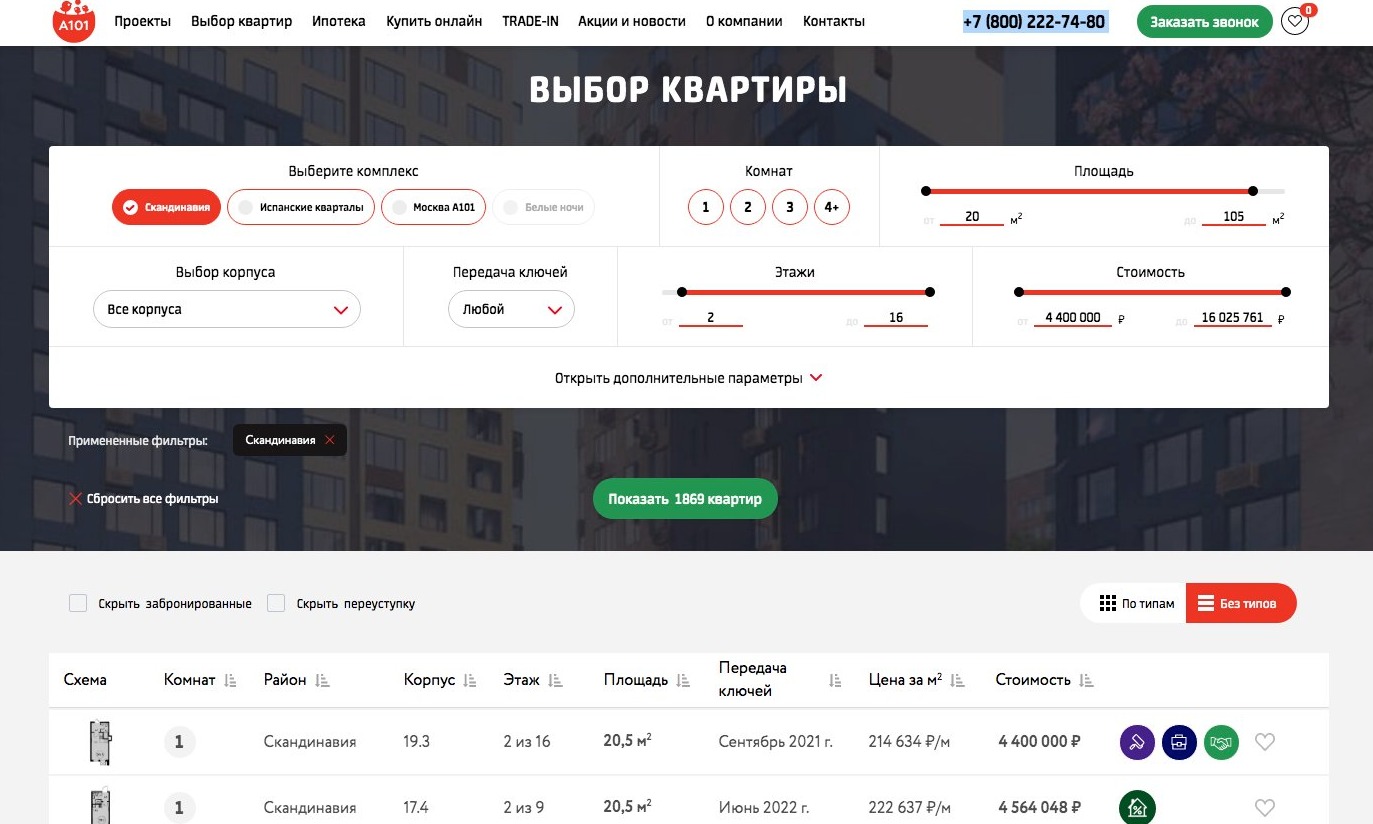Click phone number +7 (800) 222-74-80
This screenshot has width=1373, height=824.
[x=1036, y=21]
